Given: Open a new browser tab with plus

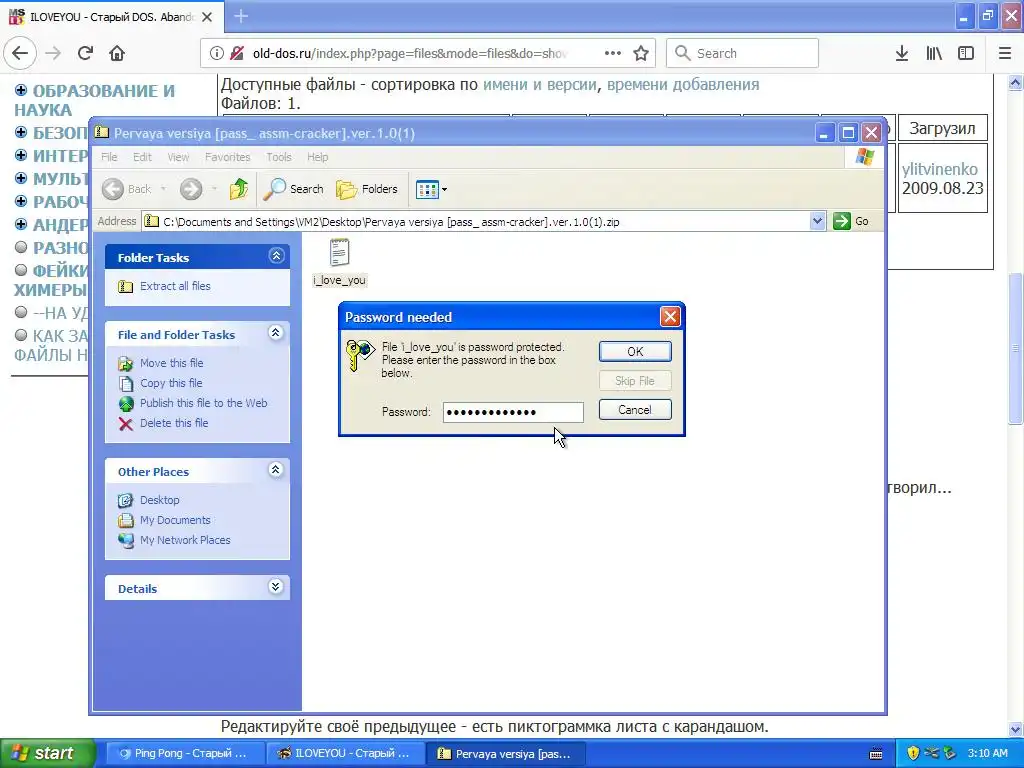Looking at the screenshot, I should coord(241,16).
